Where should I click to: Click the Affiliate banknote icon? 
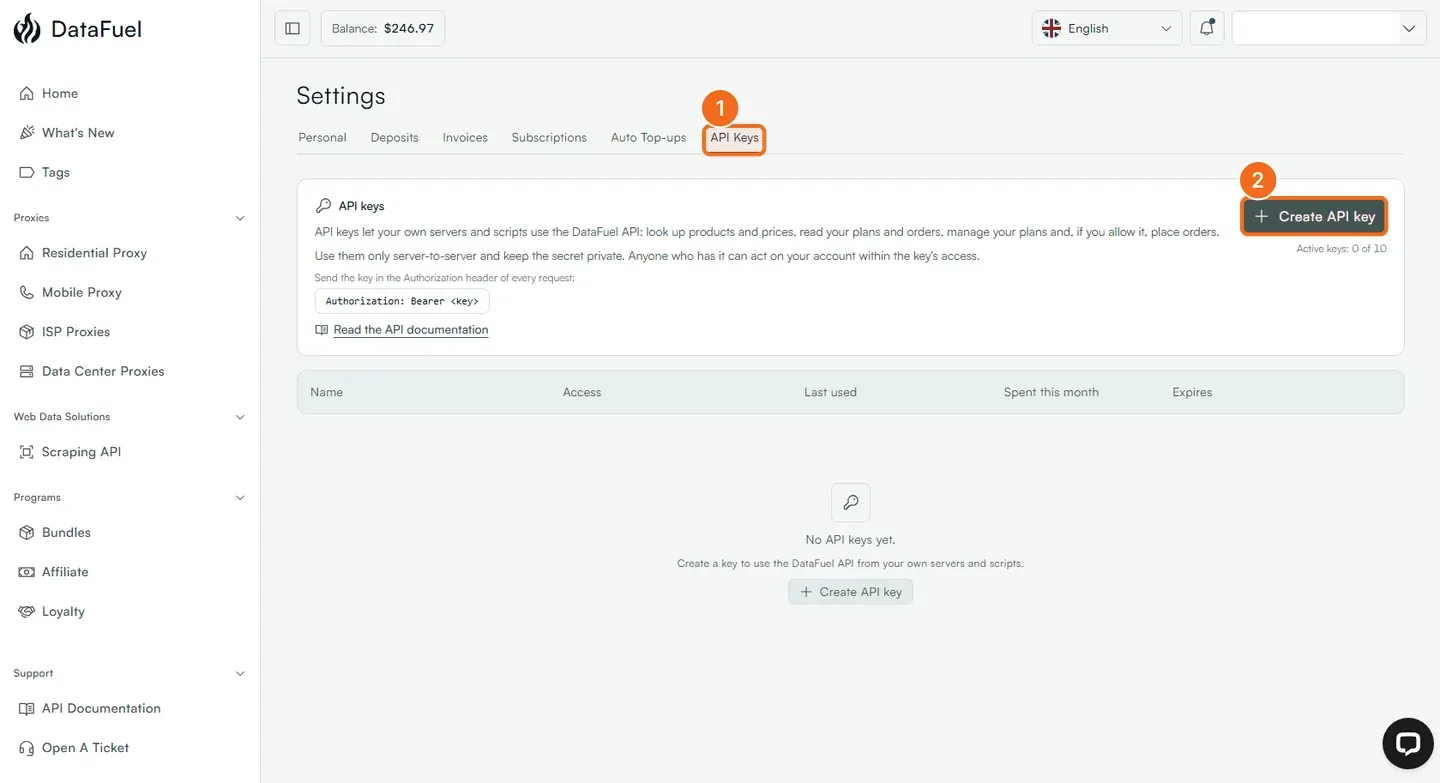(x=27, y=572)
